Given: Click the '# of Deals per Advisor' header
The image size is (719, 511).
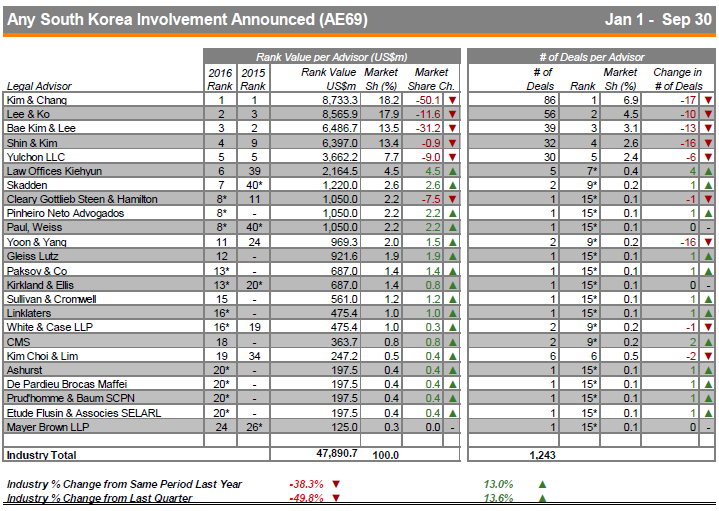Looking at the screenshot, I should [x=592, y=57].
